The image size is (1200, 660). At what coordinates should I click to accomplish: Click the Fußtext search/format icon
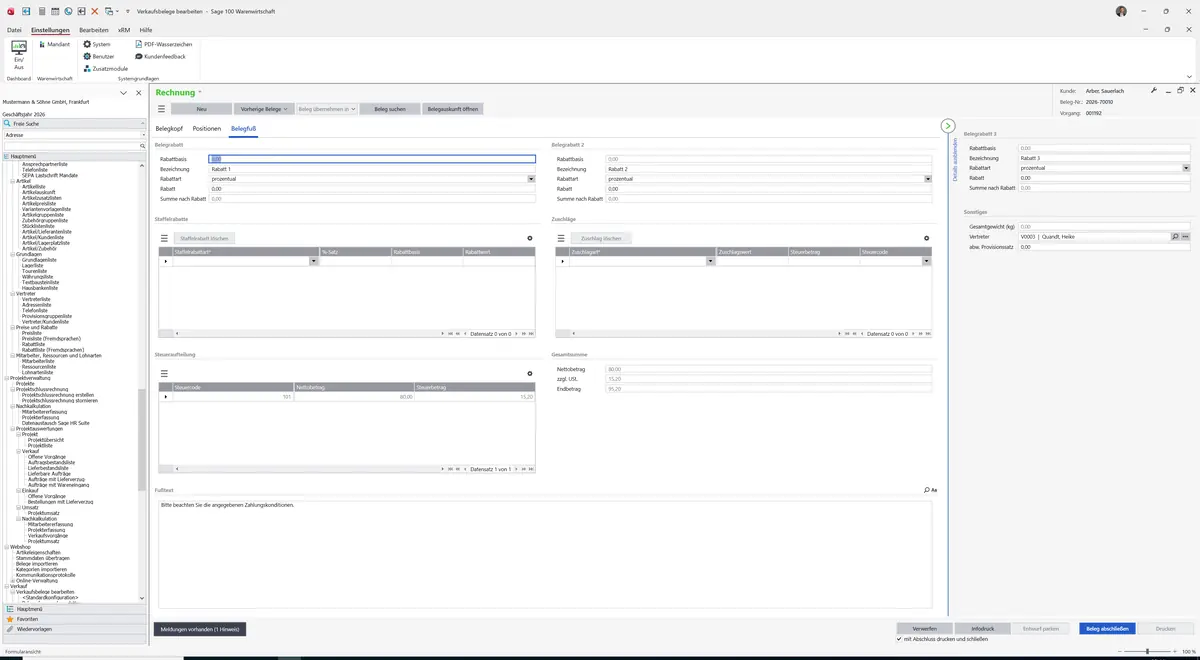click(930, 490)
